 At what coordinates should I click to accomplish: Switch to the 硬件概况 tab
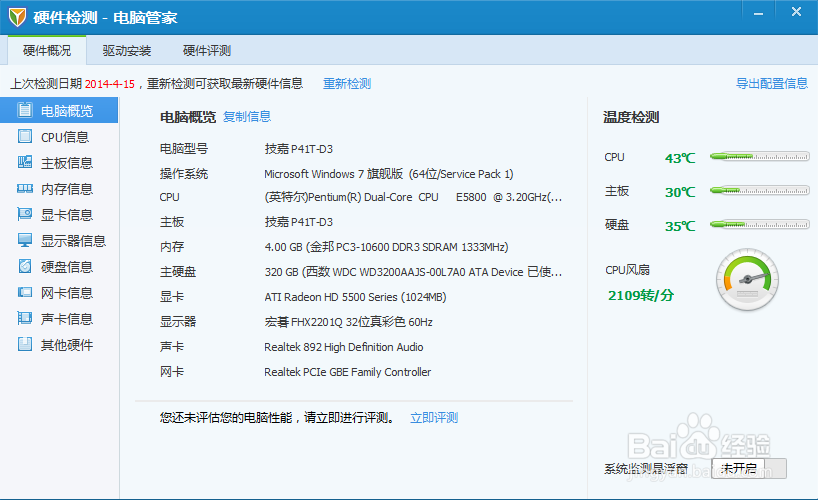click(x=47, y=51)
